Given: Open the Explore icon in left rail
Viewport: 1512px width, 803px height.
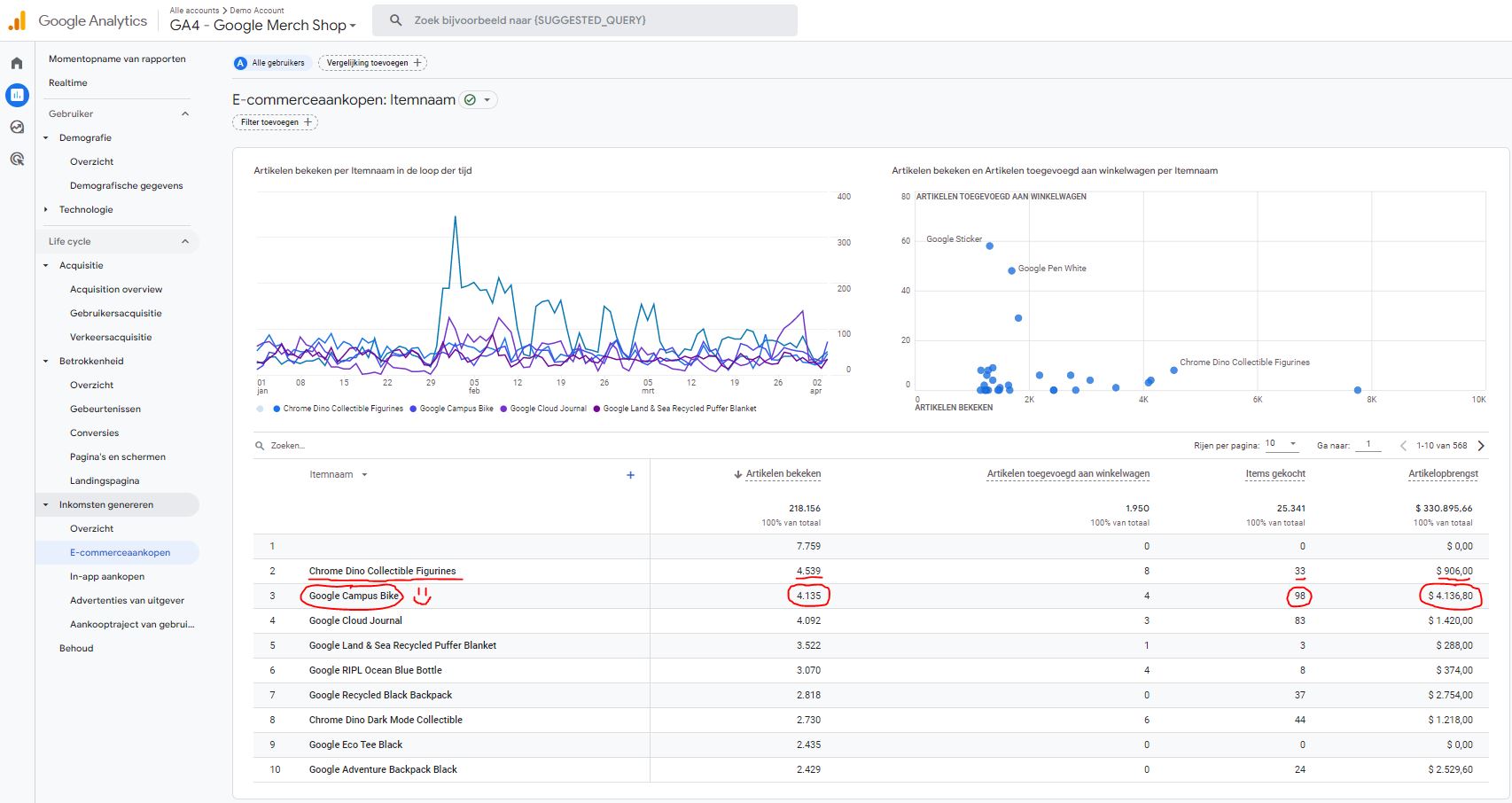Looking at the screenshot, I should click(x=17, y=127).
